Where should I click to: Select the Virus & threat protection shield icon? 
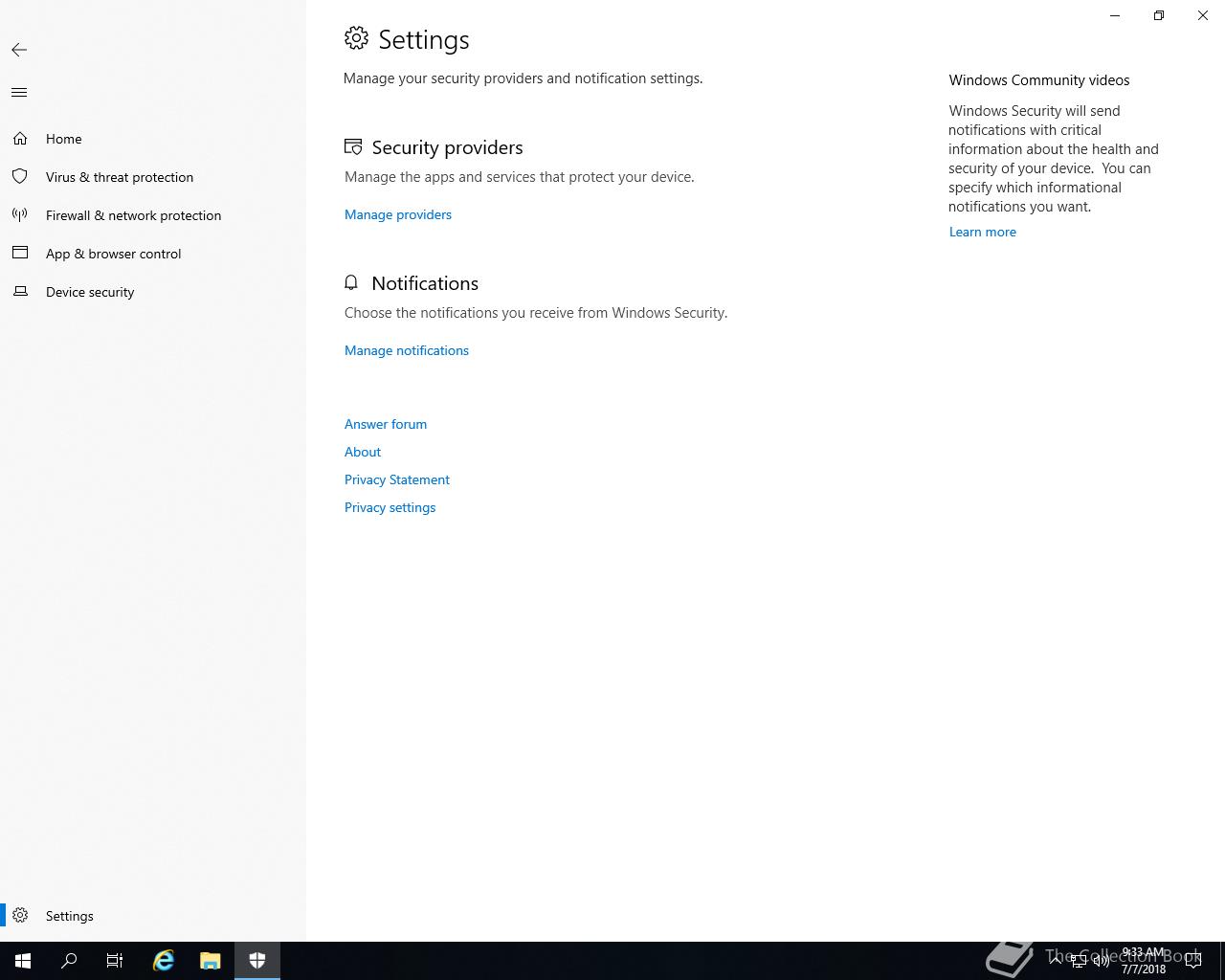pos(20,177)
